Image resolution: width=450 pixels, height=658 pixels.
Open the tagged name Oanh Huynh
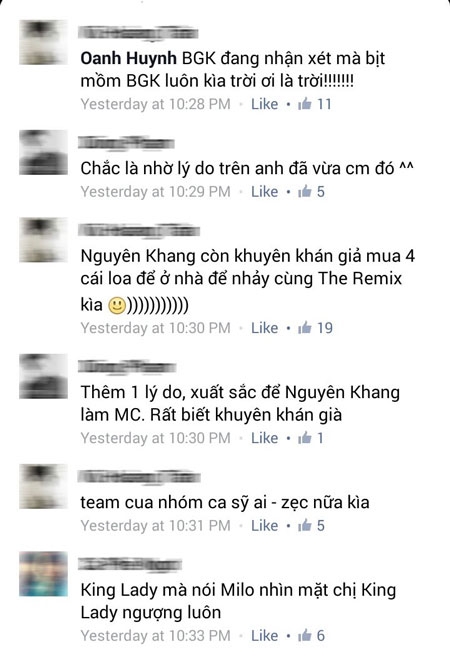coord(128,58)
